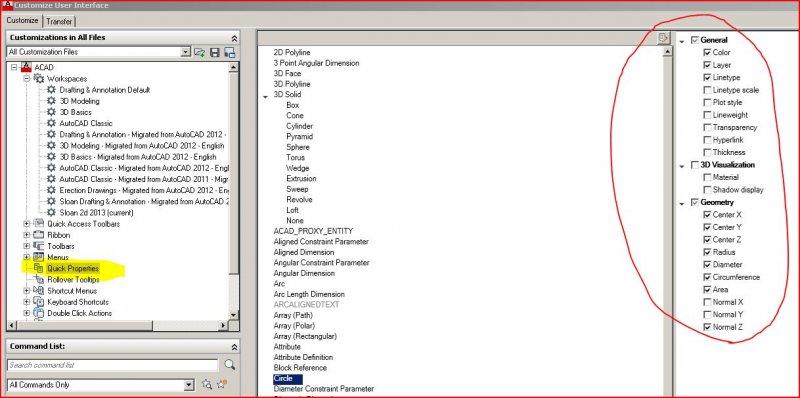The width and height of the screenshot is (800, 398).
Task: Click the edit object type list icon
Action: click(x=663, y=38)
